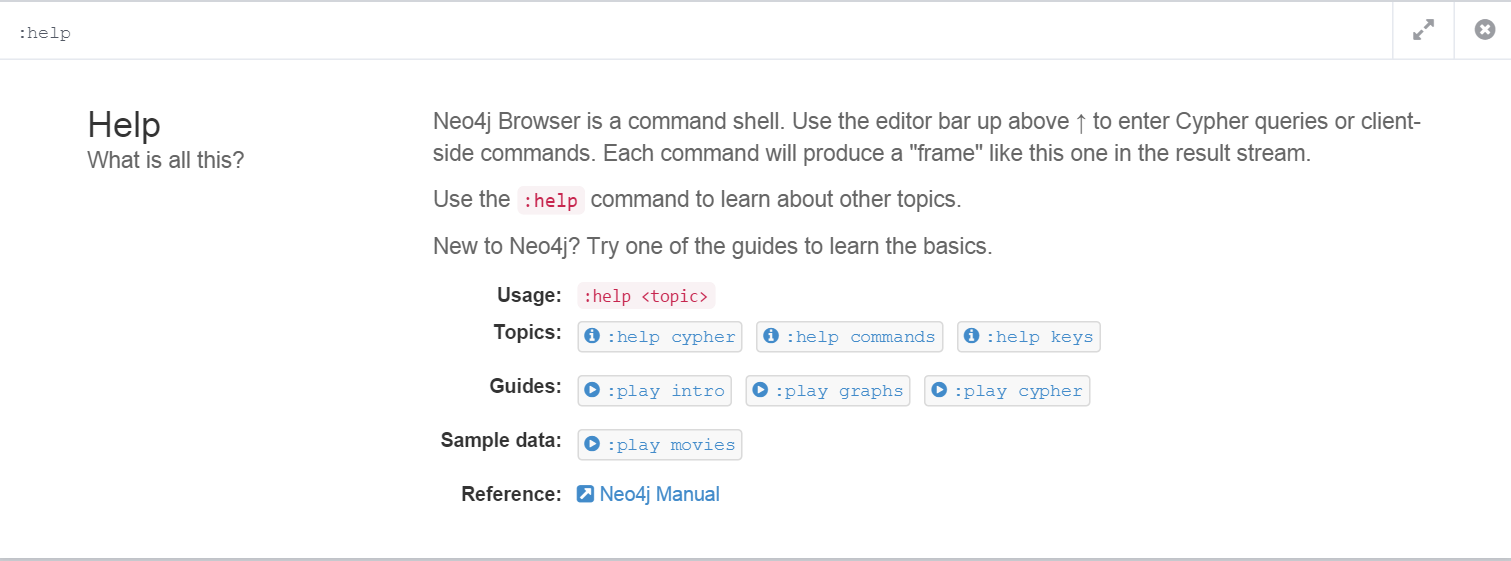The image size is (1511, 561).
Task: Click the info icon beside :help cypher
Action: (592, 337)
